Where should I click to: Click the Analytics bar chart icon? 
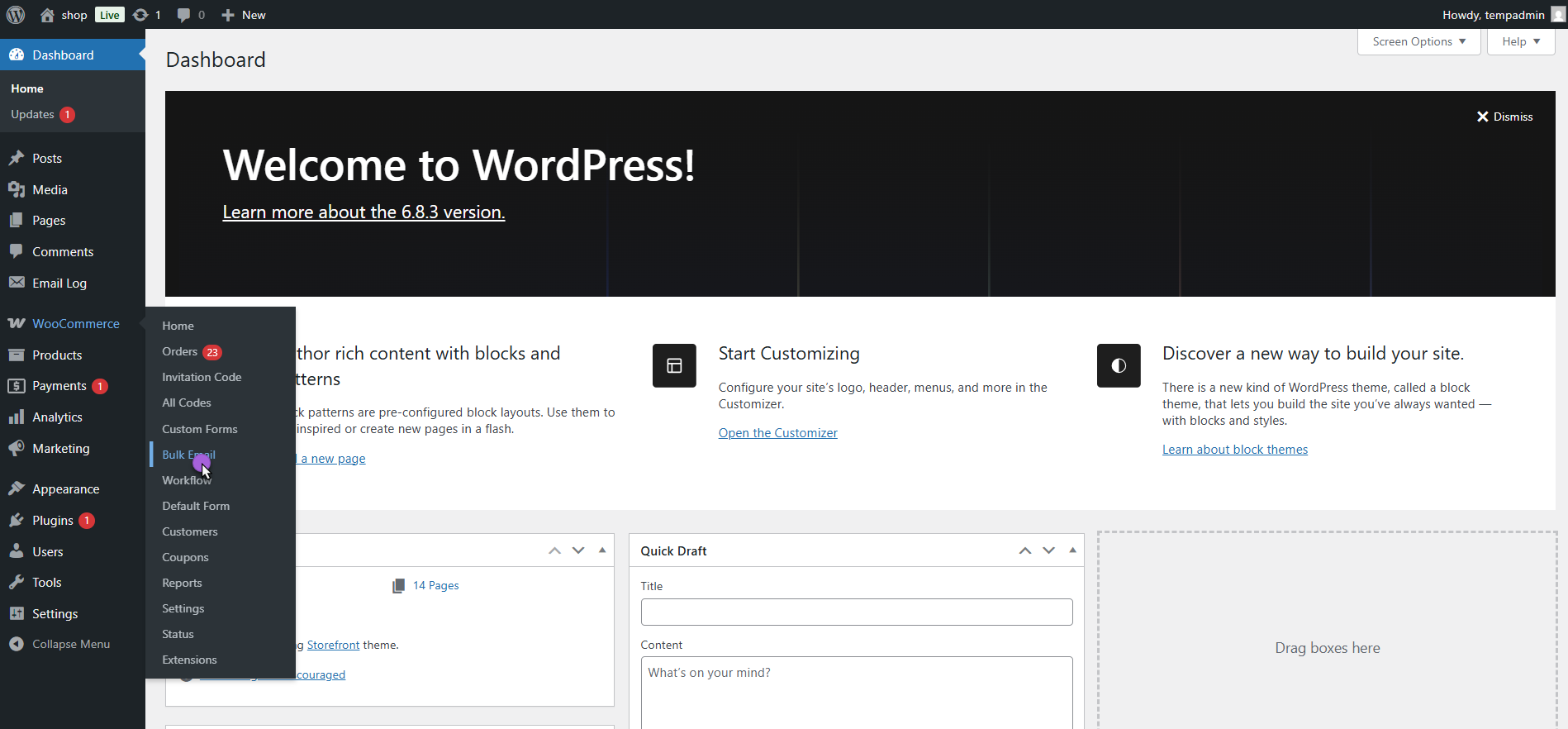[x=17, y=417]
